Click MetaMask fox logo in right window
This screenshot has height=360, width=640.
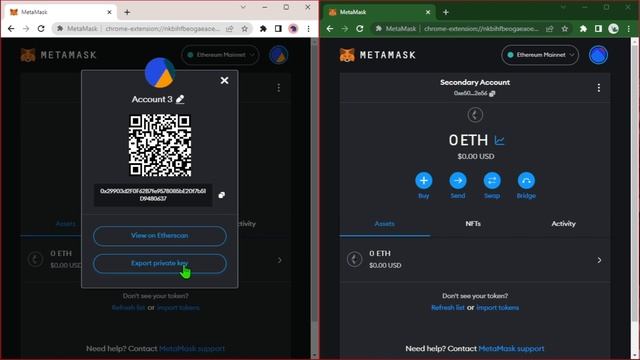coord(347,55)
